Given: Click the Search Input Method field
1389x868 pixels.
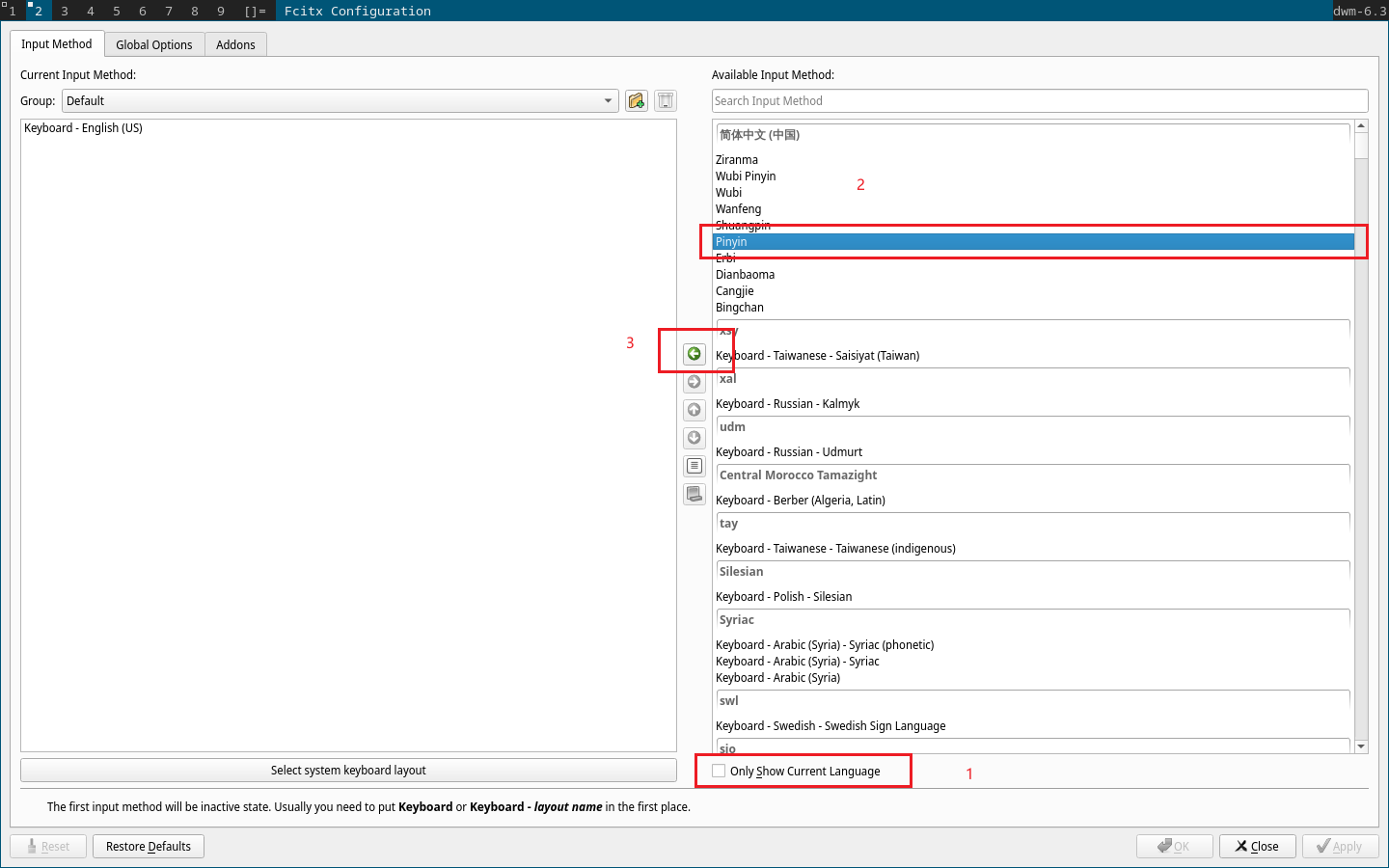Looking at the screenshot, I should point(1040,101).
